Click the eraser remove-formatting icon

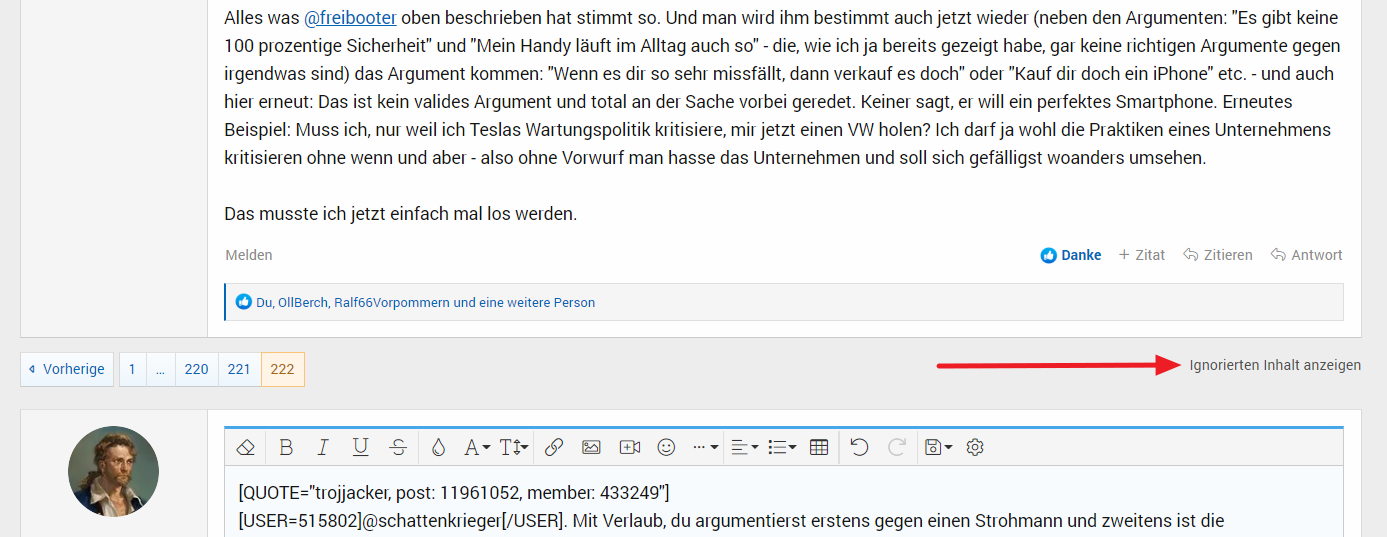[245, 447]
